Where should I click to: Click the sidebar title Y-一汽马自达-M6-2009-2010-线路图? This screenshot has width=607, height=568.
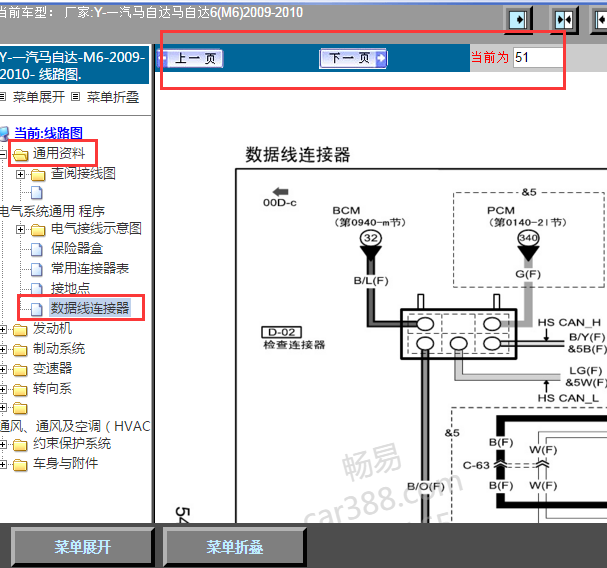coord(74,66)
